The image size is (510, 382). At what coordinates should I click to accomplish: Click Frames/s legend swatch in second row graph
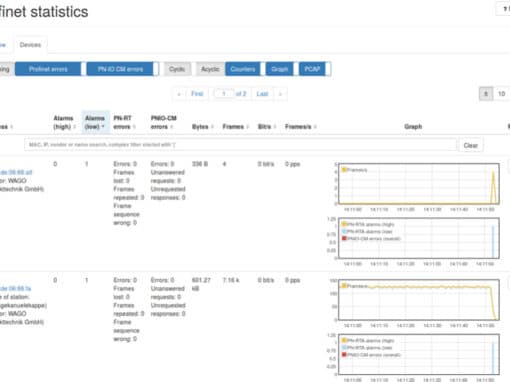pyautogui.click(x=344, y=286)
